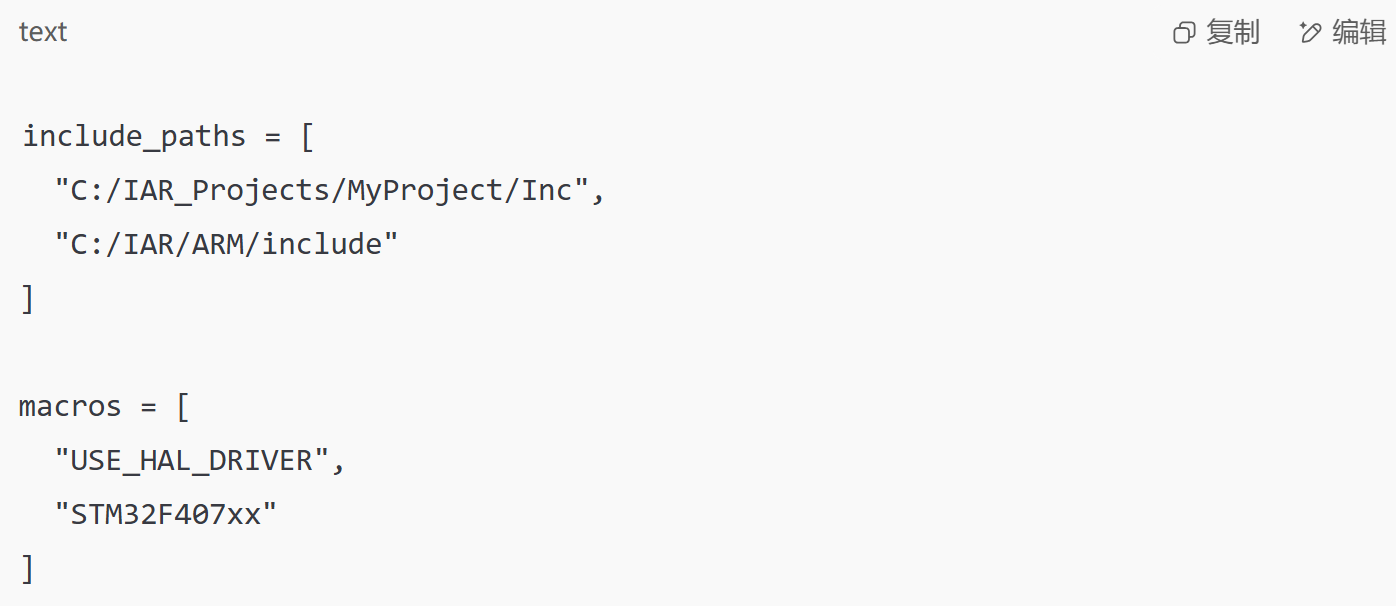Click the 复制 copy label

1233,32
